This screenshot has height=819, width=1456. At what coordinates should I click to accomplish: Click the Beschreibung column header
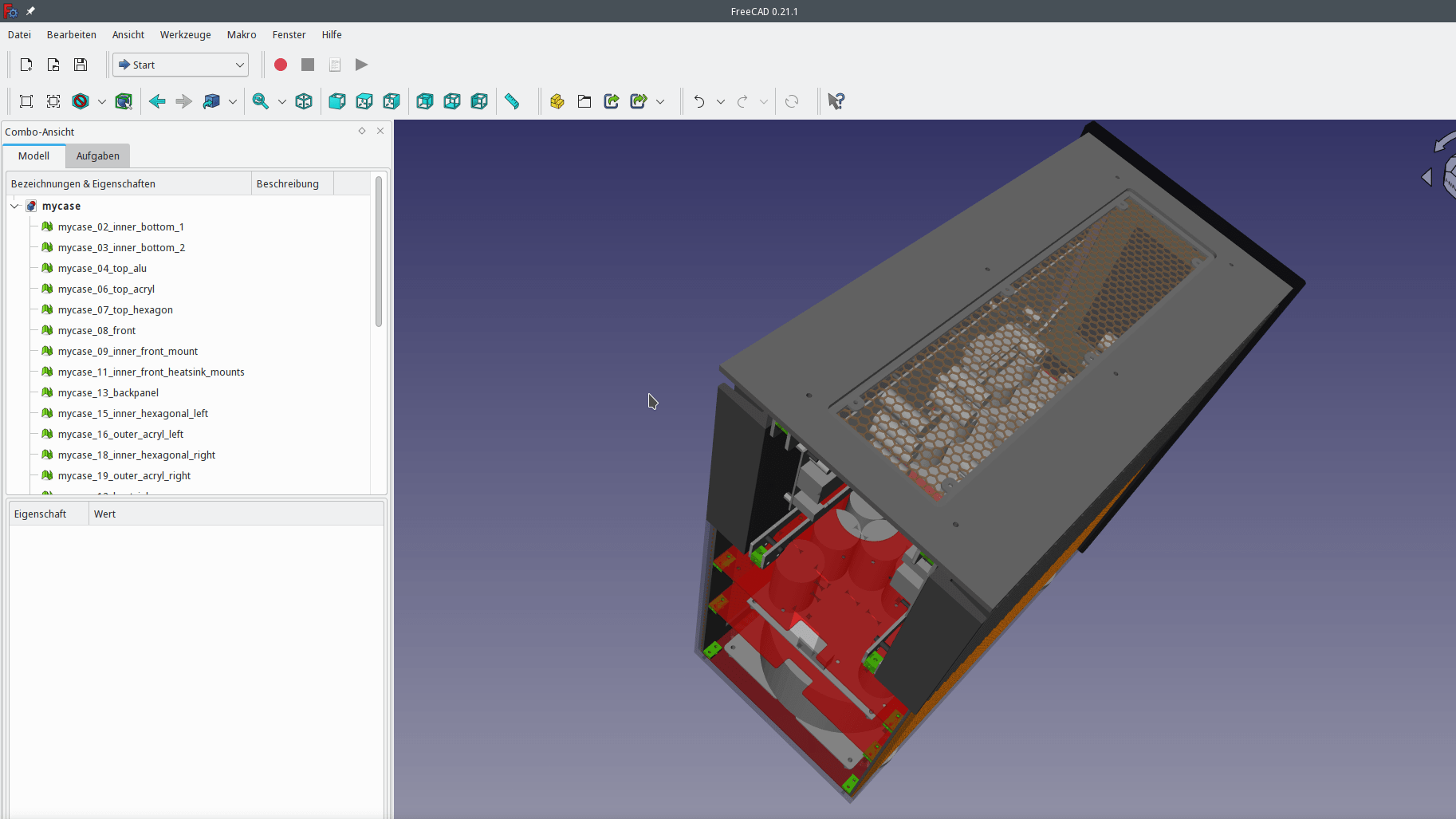(x=292, y=183)
